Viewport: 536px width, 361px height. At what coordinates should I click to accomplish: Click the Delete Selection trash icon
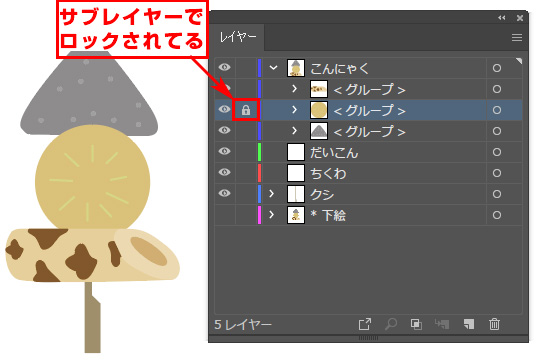pos(494,324)
